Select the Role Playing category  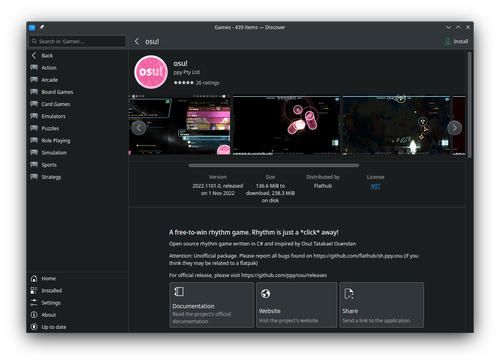tap(77, 140)
